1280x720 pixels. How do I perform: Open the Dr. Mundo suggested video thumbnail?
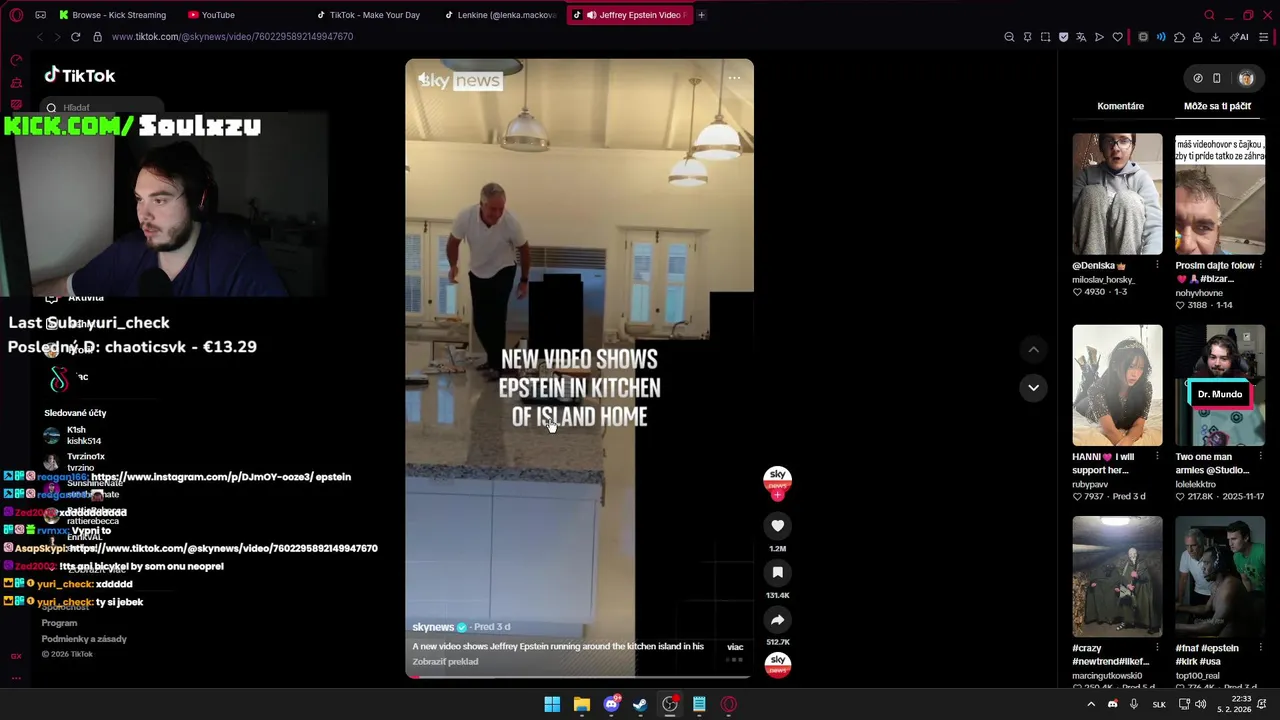[x=1219, y=385]
